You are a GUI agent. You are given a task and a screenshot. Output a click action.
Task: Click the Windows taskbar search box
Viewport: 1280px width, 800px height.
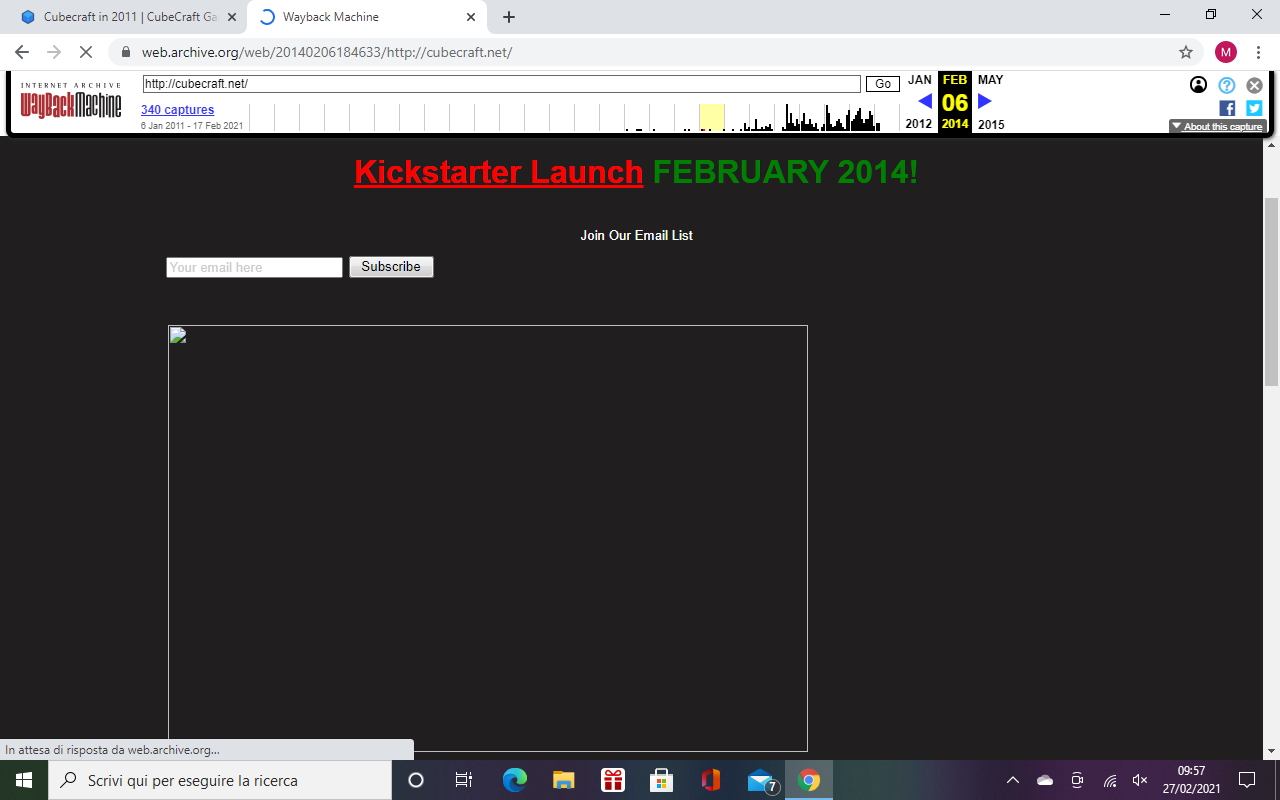(x=220, y=780)
